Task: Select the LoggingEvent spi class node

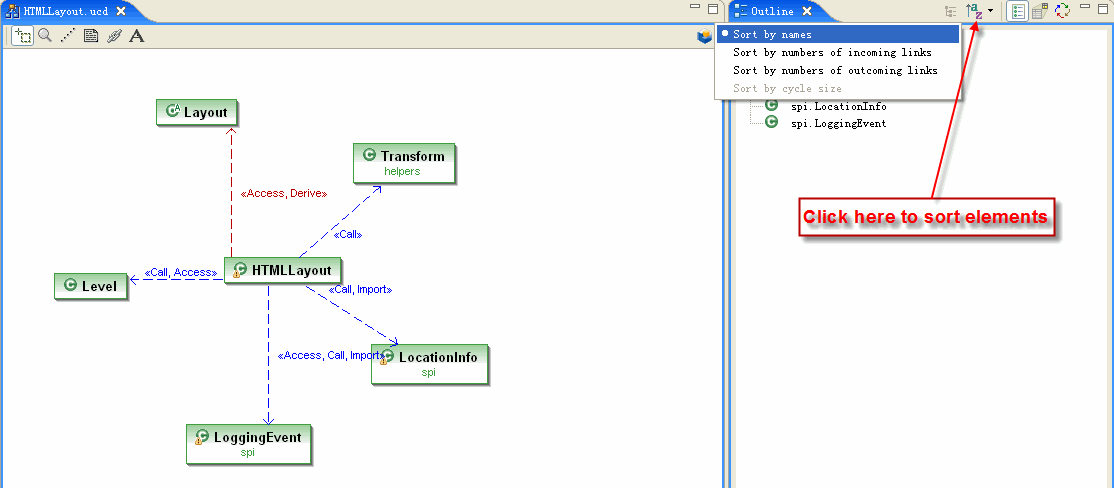Action: 249,444
